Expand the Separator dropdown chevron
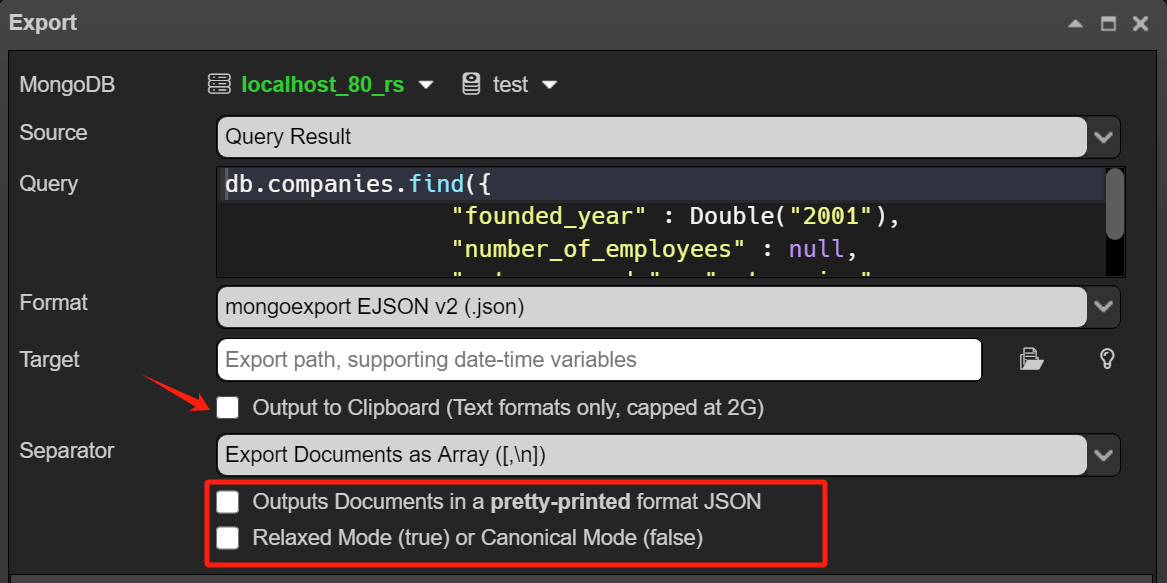The height and width of the screenshot is (583, 1167). coord(1103,454)
